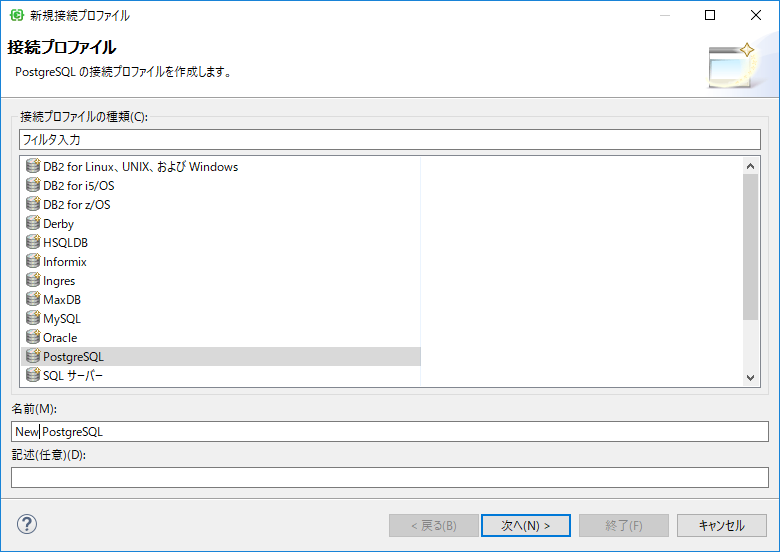This screenshot has width=781, height=553.
Task: Click the Ingres database icon
Action: pyautogui.click(x=33, y=280)
